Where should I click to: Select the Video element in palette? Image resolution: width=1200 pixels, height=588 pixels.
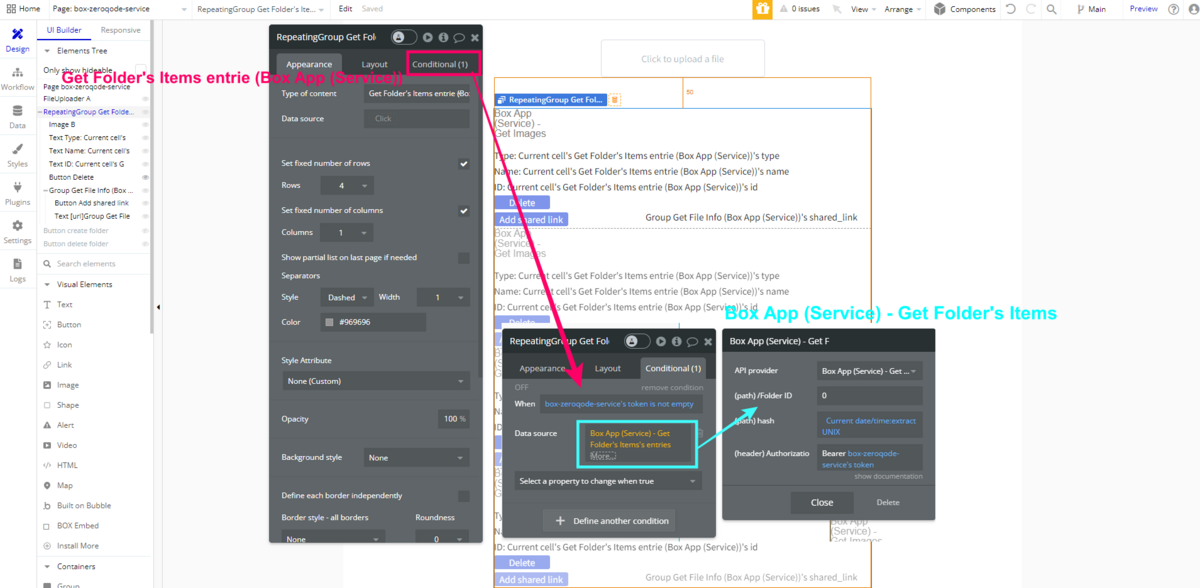pyautogui.click(x=66, y=445)
